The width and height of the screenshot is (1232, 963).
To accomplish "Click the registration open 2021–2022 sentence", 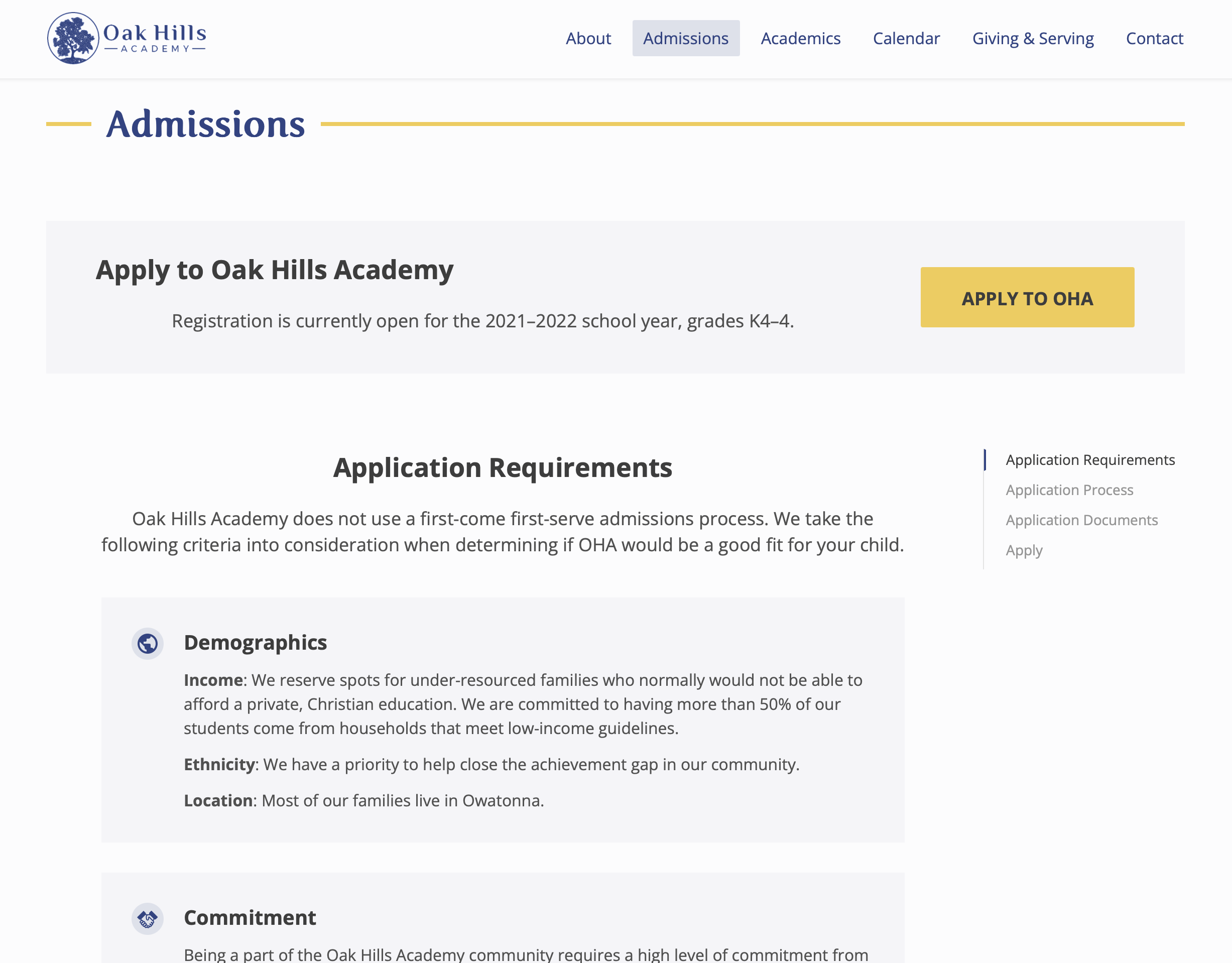I will (x=483, y=321).
